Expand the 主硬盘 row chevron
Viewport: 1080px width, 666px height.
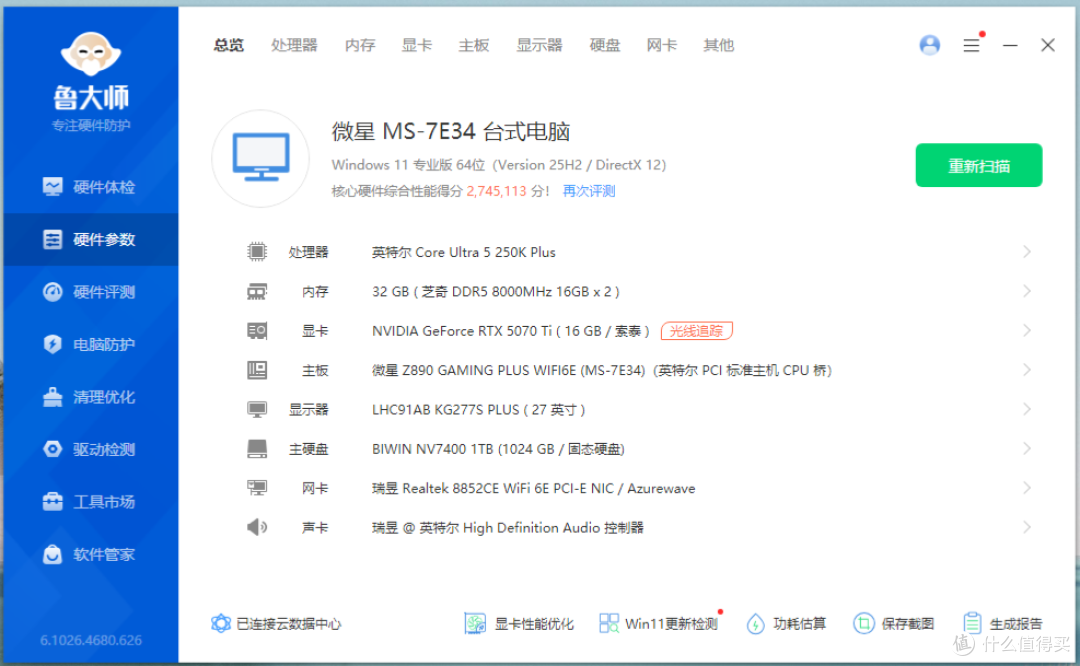pos(1026,448)
